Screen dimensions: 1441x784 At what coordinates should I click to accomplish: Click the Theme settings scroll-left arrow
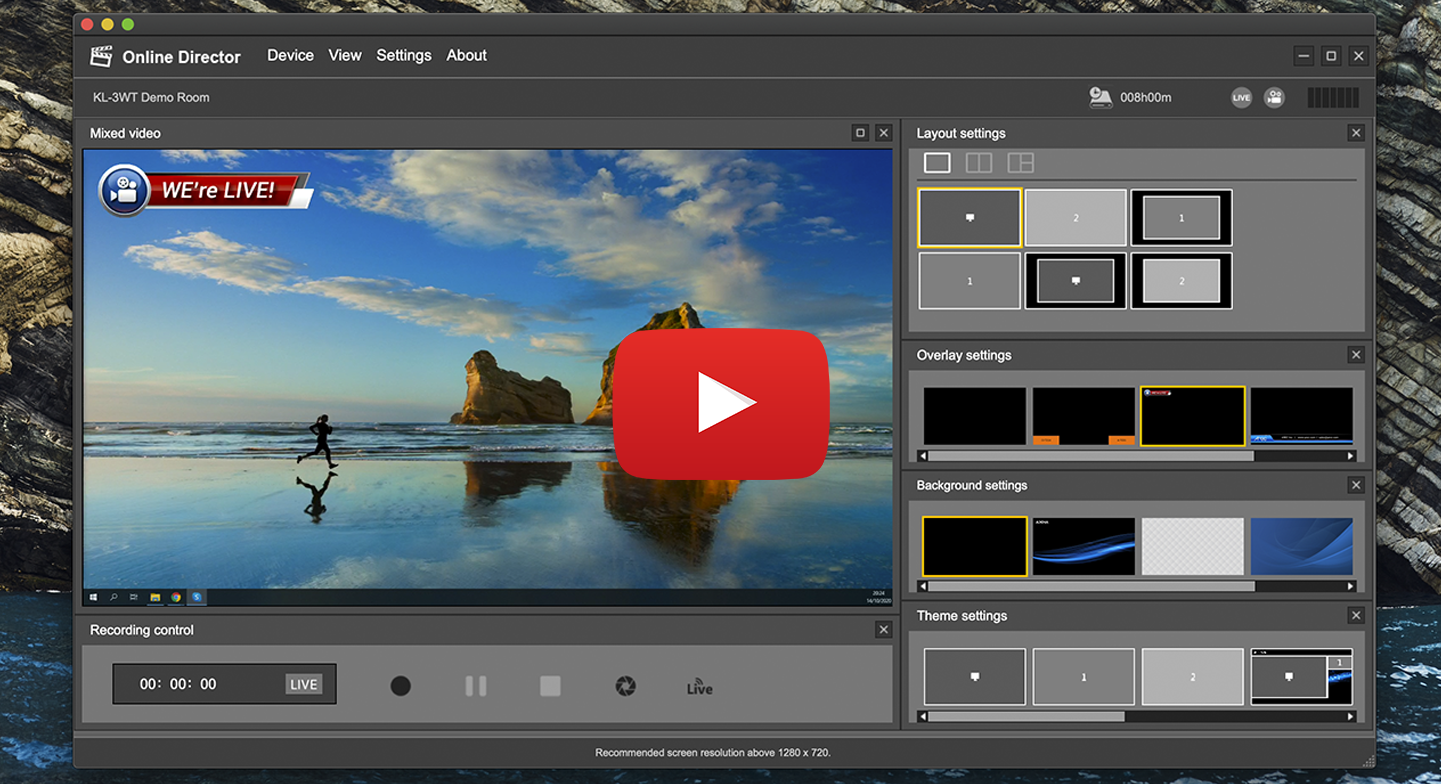click(922, 716)
